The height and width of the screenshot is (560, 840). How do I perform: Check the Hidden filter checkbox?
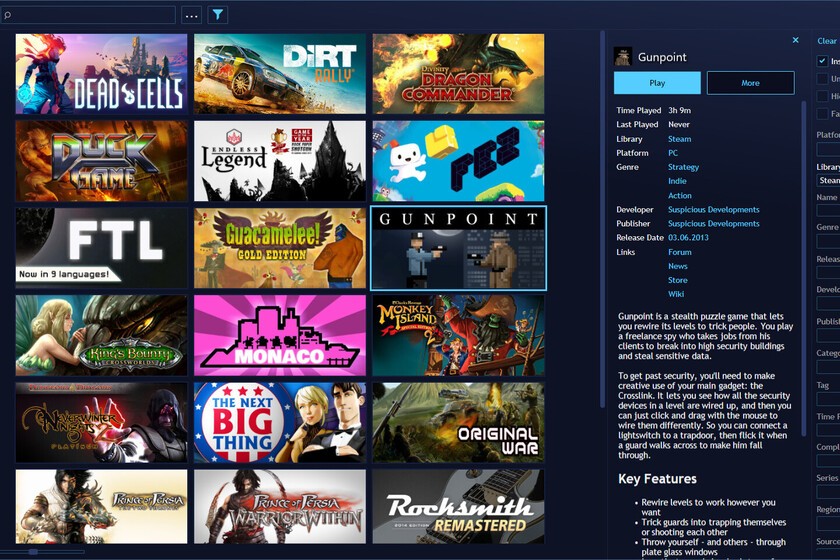point(822,96)
